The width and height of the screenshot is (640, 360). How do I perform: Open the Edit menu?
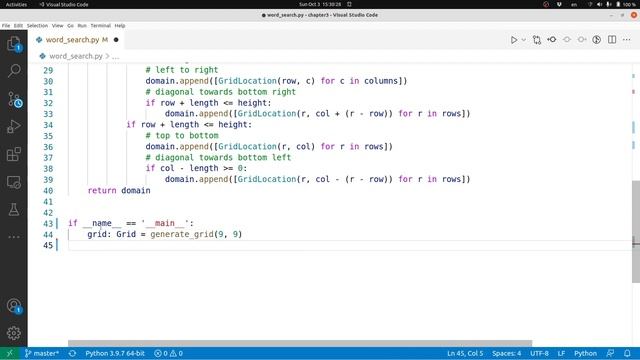[18, 25]
